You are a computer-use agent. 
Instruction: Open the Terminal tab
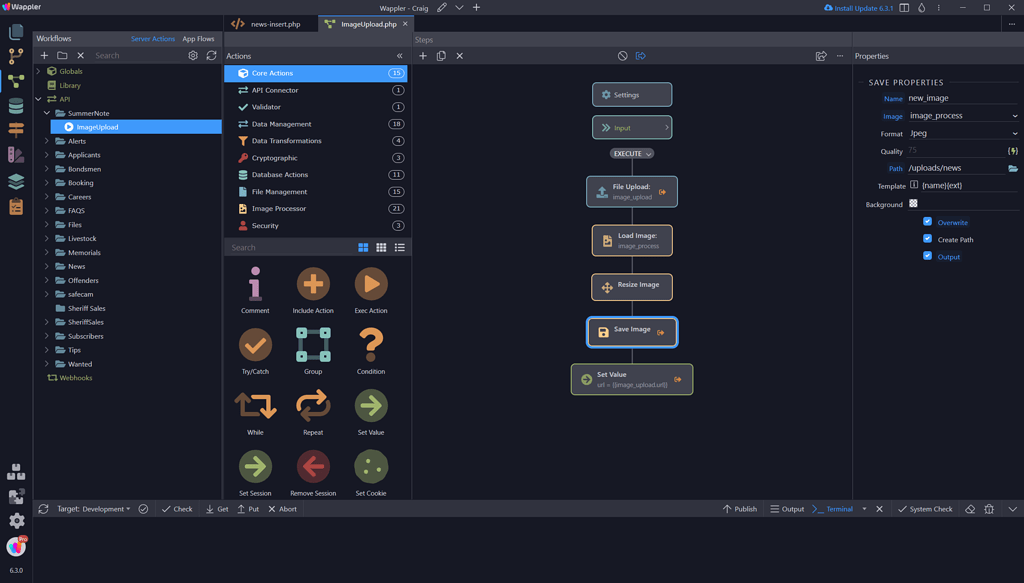[x=833, y=509]
